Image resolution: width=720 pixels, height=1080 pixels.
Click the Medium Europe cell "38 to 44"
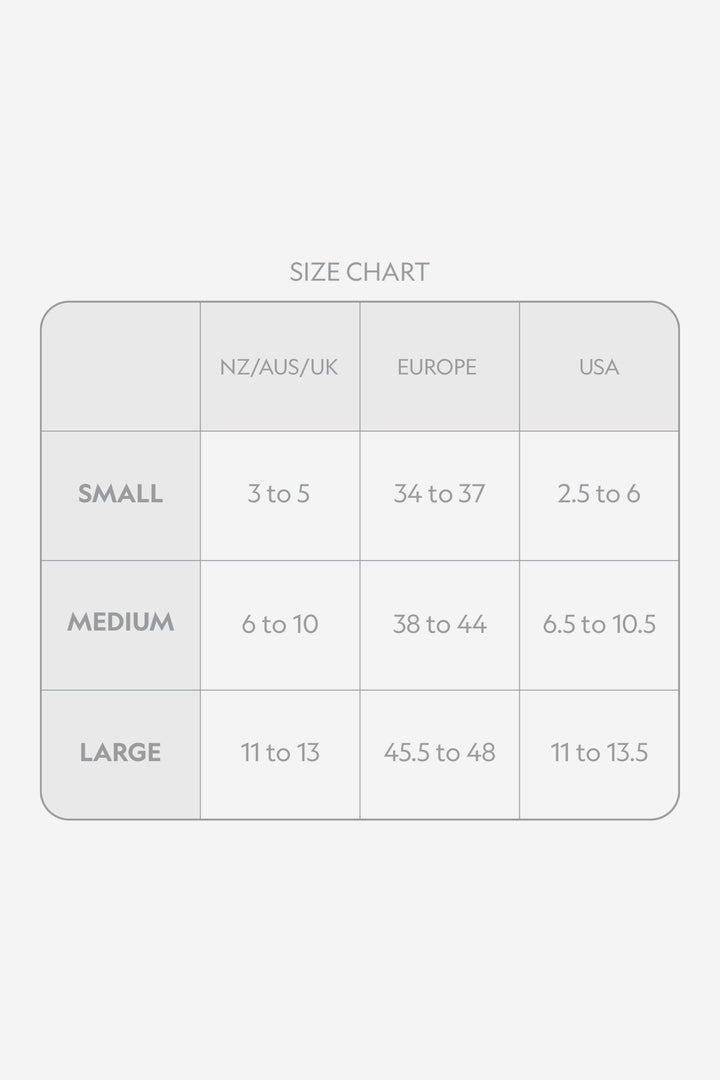tap(439, 625)
